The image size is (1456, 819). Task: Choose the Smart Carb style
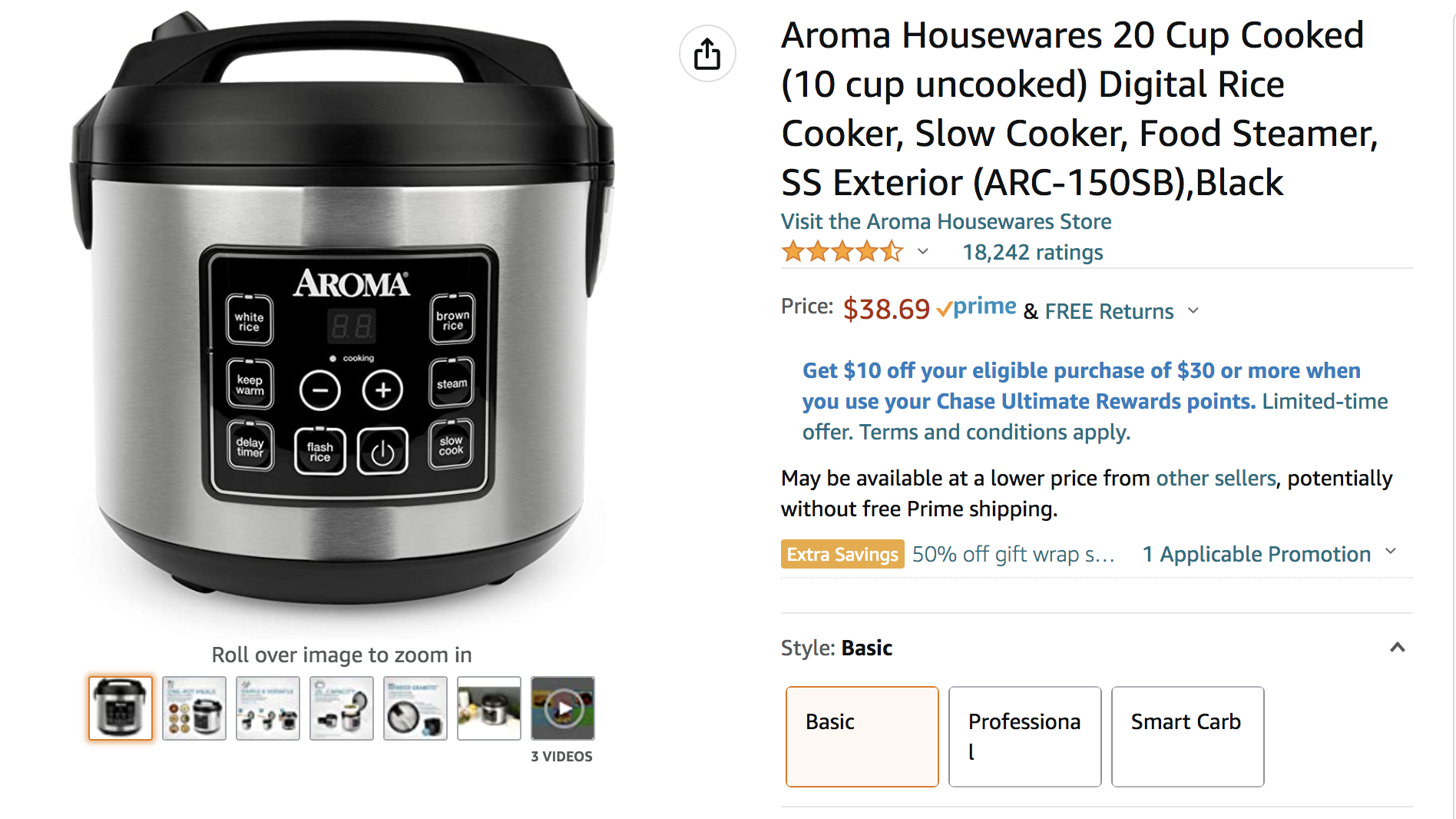[x=1188, y=736]
